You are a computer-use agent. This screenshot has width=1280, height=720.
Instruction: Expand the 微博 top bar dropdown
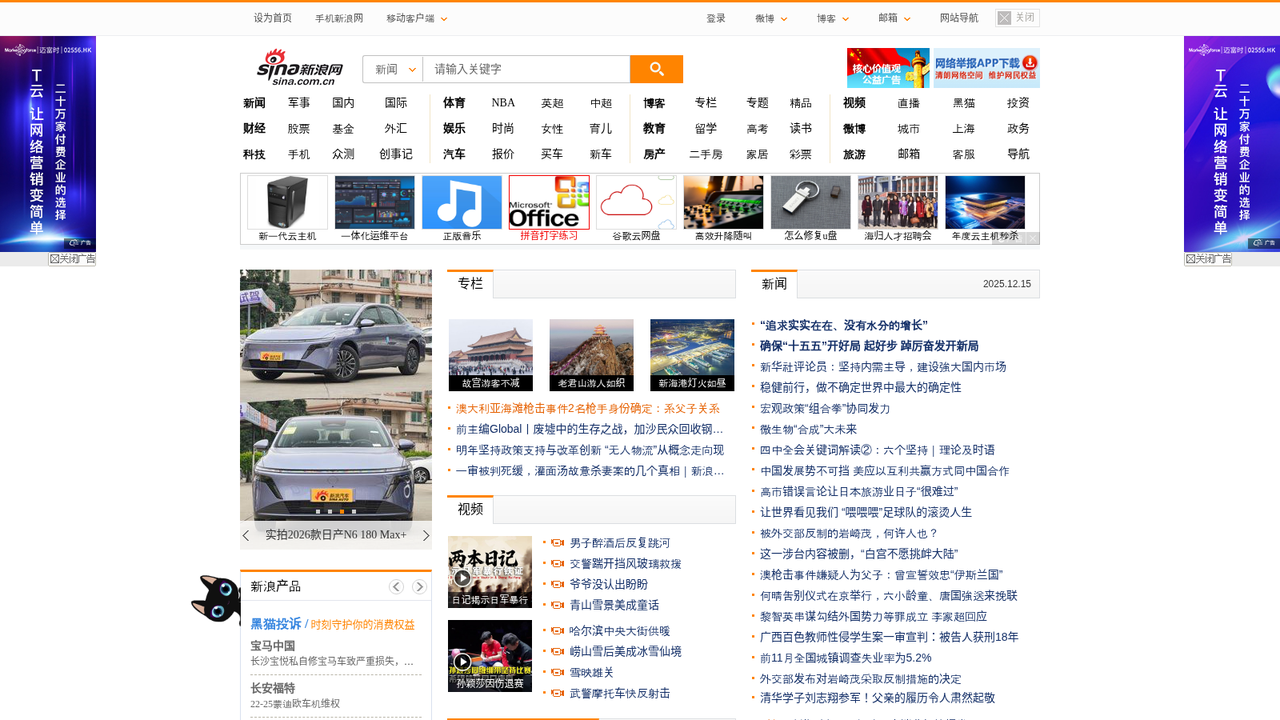[x=771, y=19]
